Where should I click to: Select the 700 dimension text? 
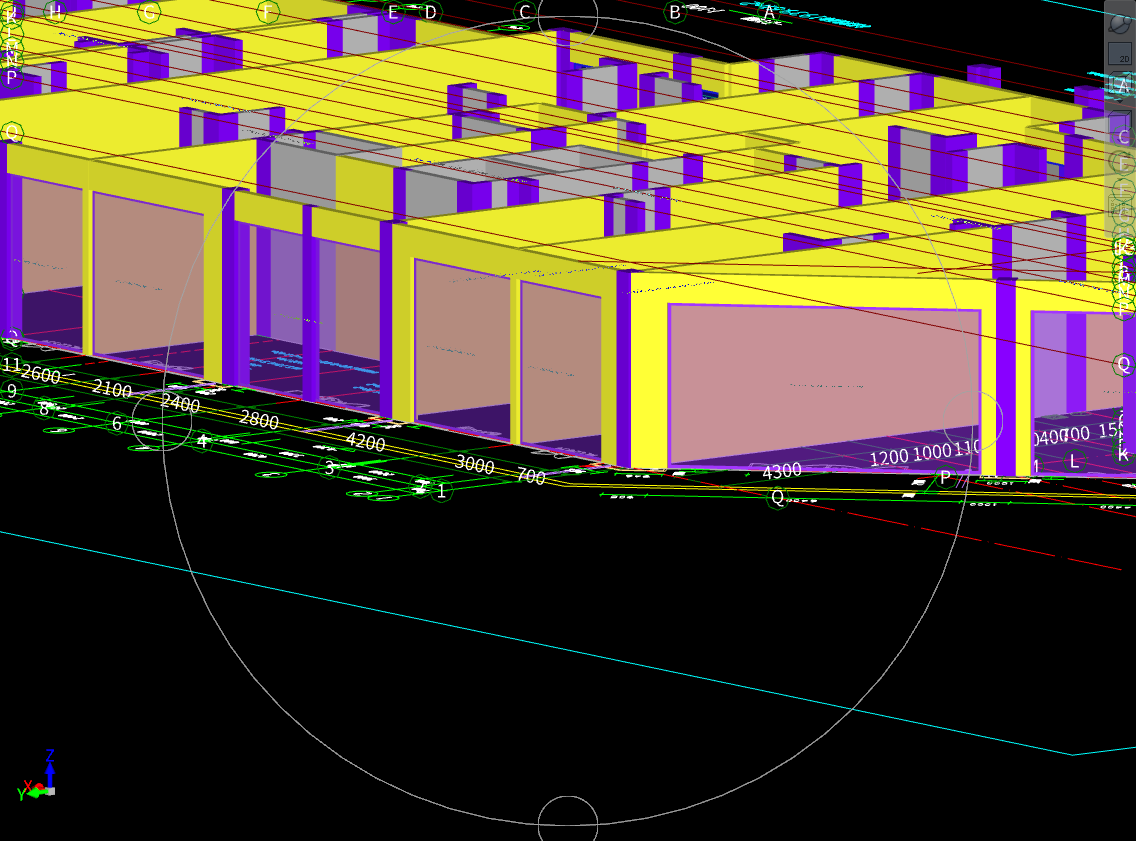[531, 476]
